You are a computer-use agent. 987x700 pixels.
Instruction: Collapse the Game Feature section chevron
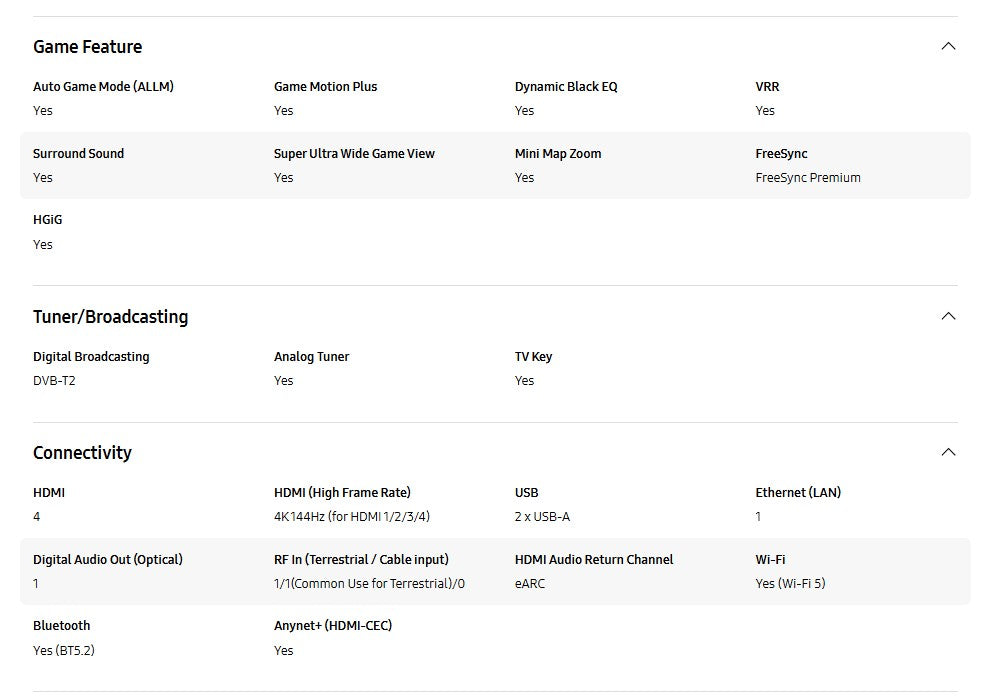tap(948, 46)
